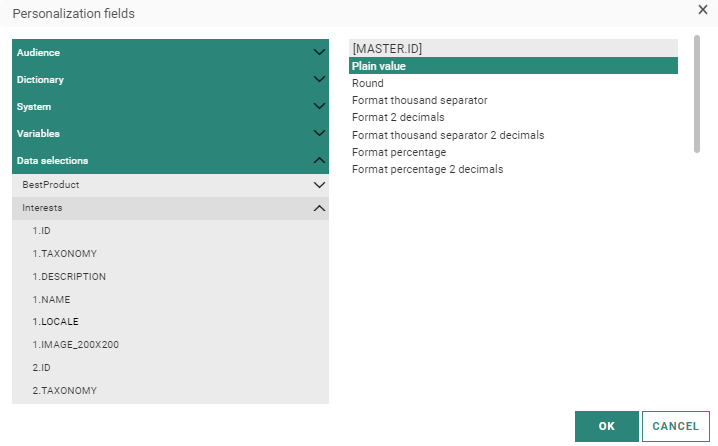
Task: Close the Personalization fields dialog
Action: (x=702, y=9)
